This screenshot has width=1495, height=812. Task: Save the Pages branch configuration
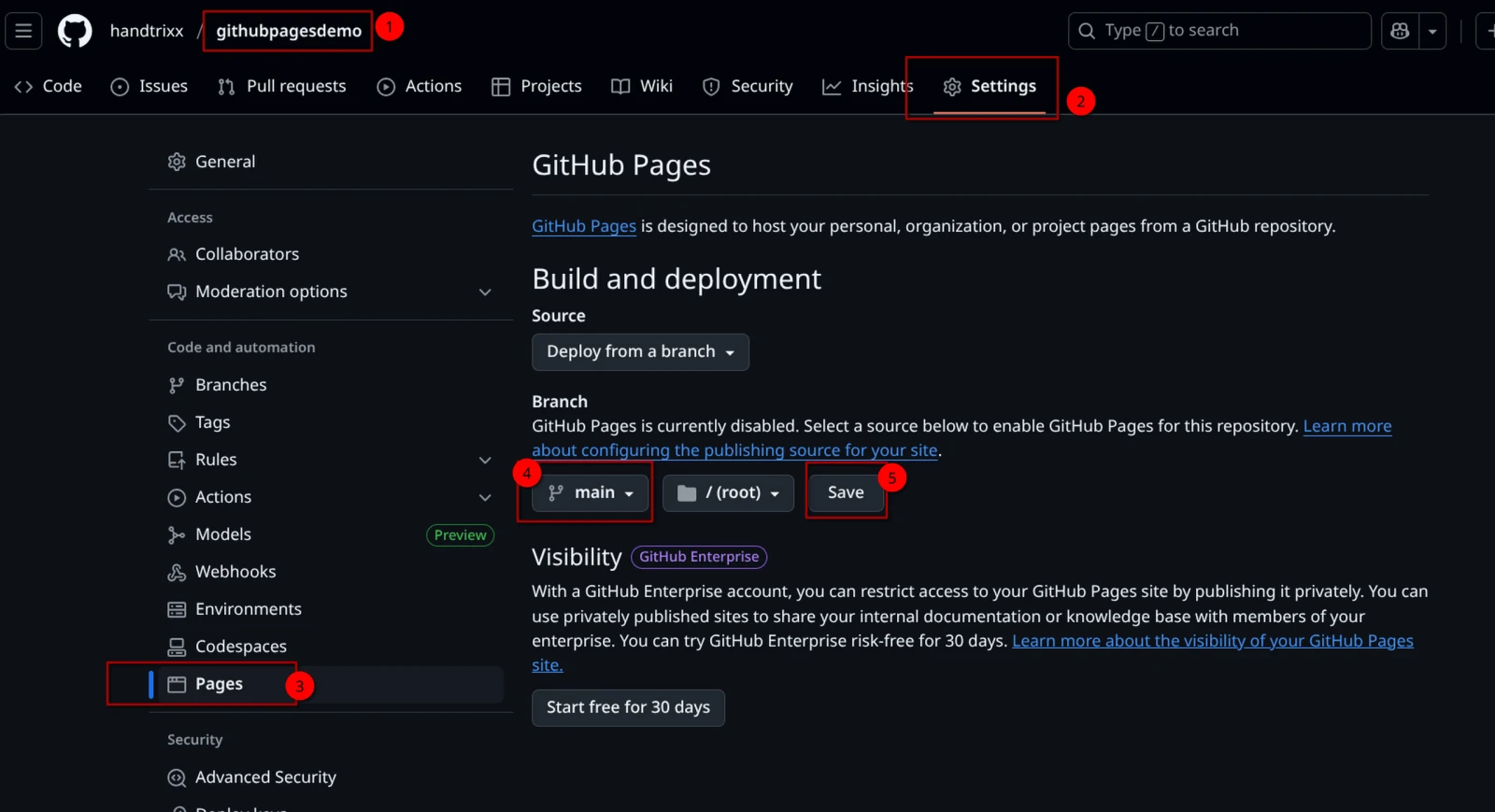846,492
